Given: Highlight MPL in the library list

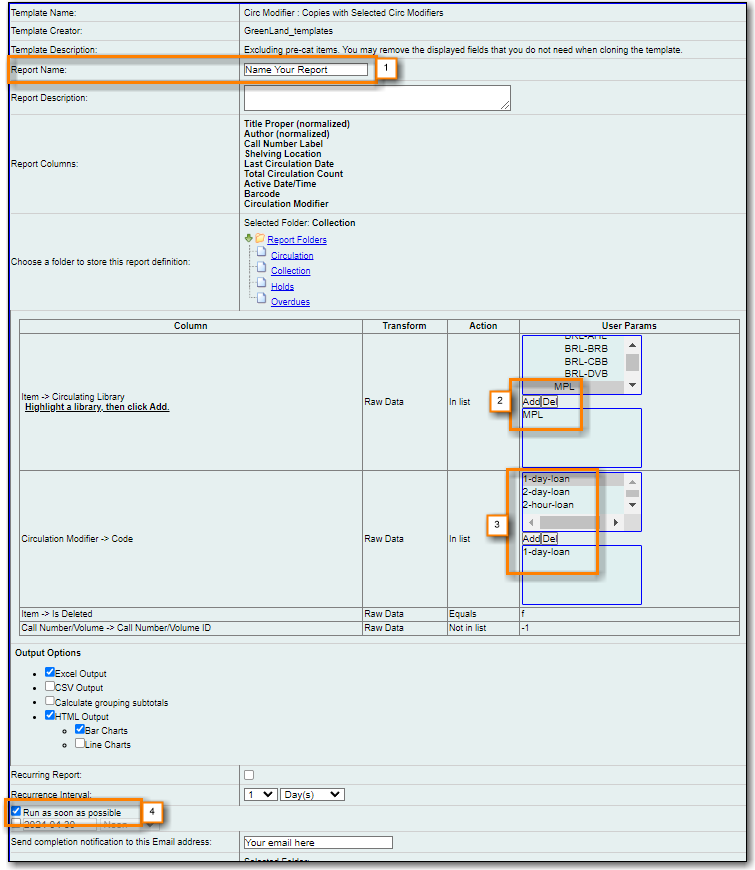Looking at the screenshot, I should [x=564, y=387].
